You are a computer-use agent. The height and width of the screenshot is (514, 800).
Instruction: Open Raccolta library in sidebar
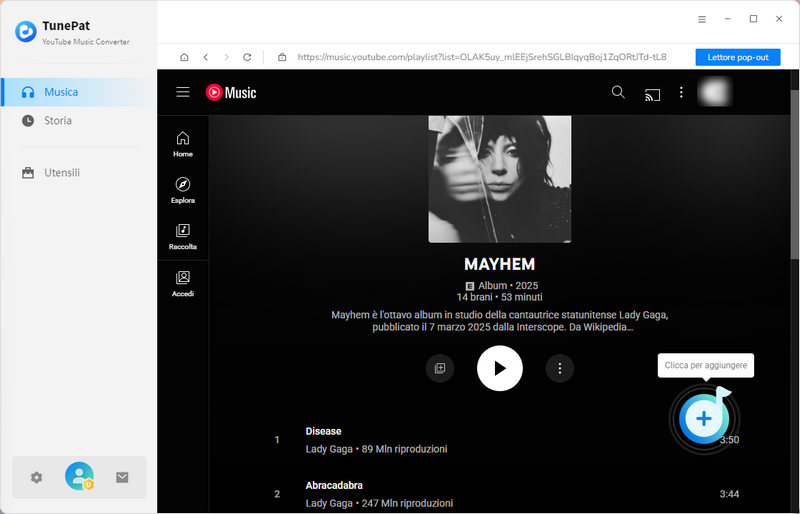click(x=183, y=237)
